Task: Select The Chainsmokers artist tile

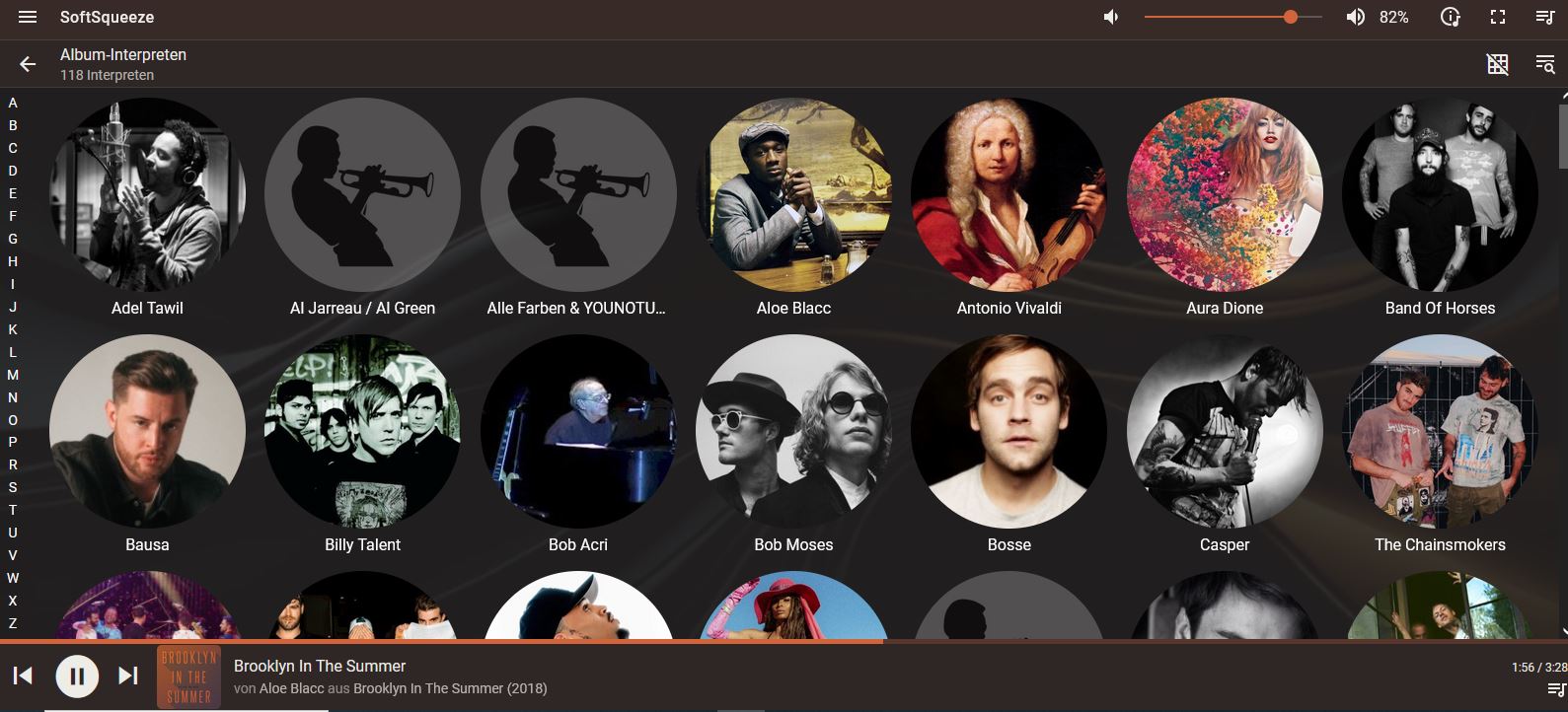Action: (1440, 432)
